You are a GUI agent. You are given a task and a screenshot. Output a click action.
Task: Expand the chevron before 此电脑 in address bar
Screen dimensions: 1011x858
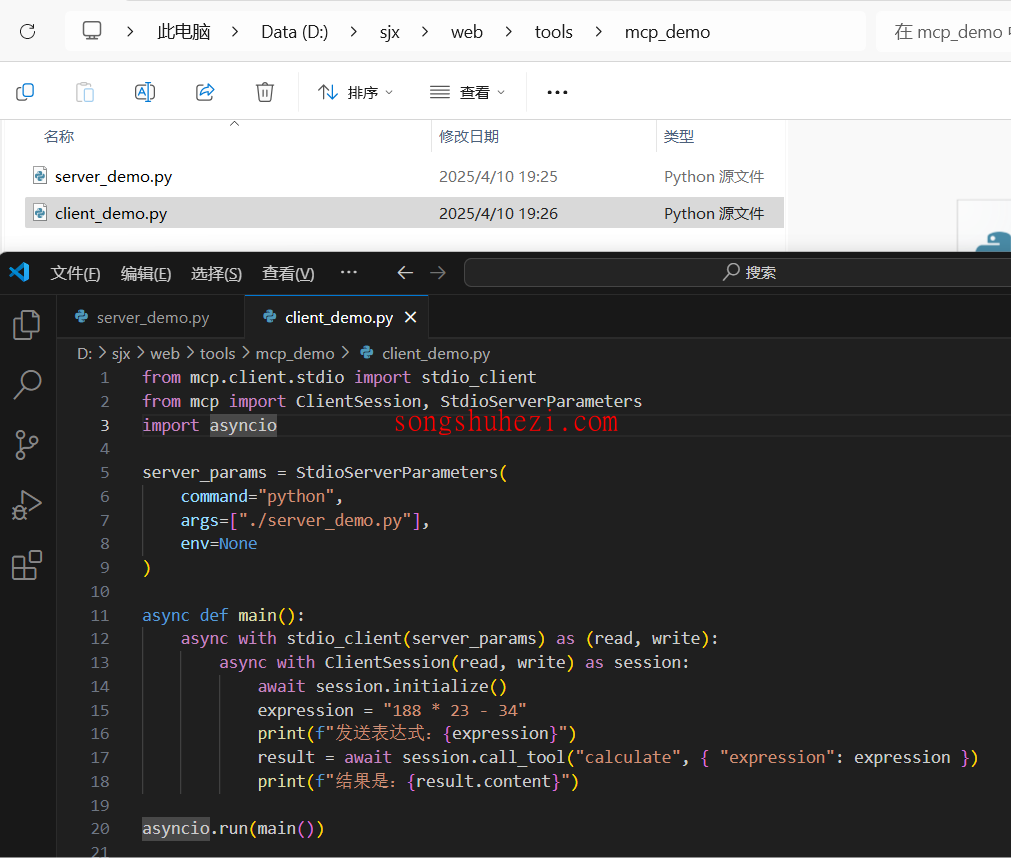[x=130, y=32]
